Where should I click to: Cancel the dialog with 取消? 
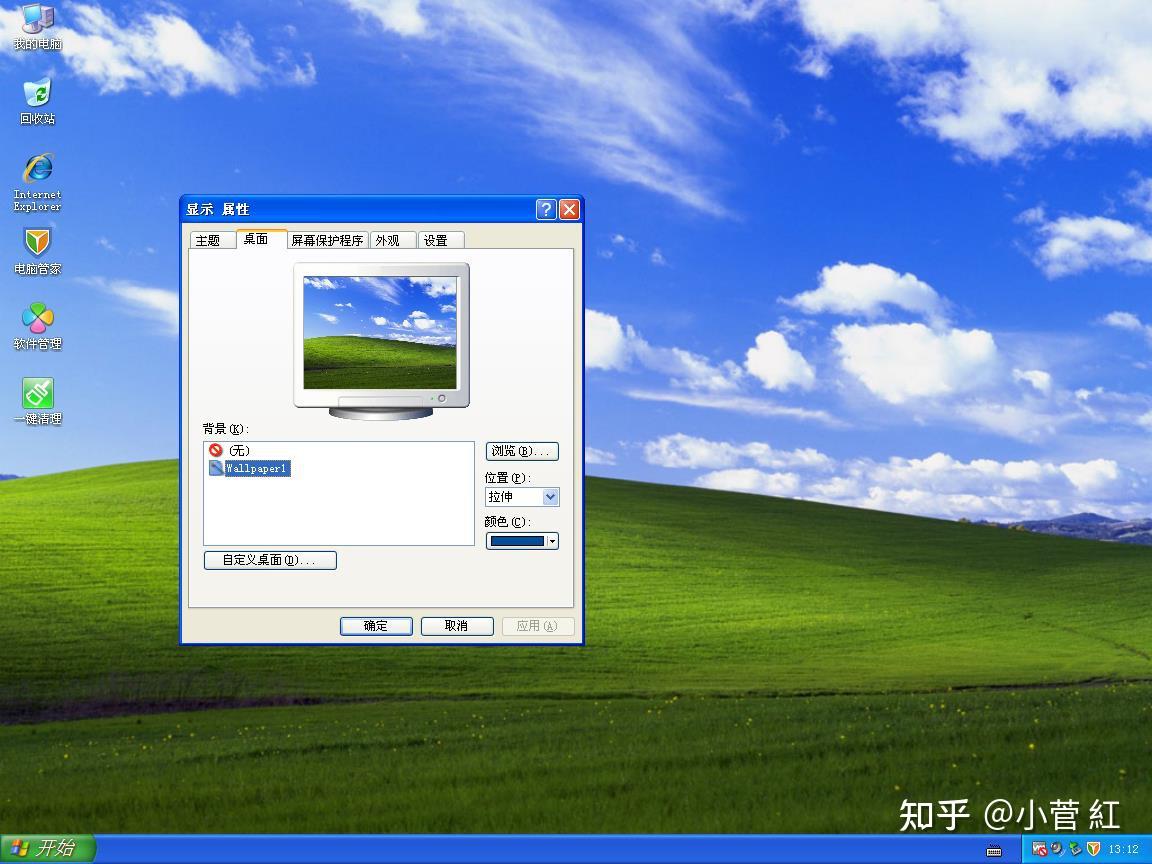[457, 626]
